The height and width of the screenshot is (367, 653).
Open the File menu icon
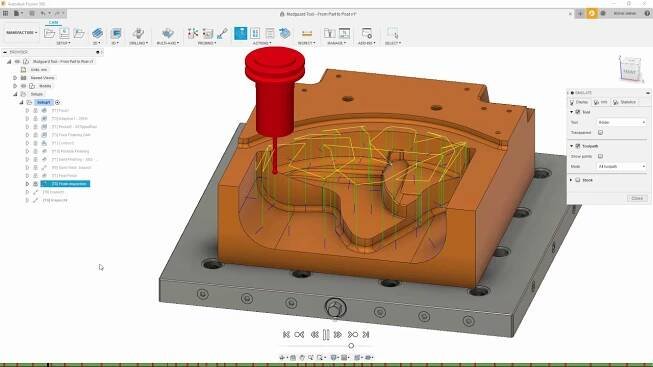17,13
